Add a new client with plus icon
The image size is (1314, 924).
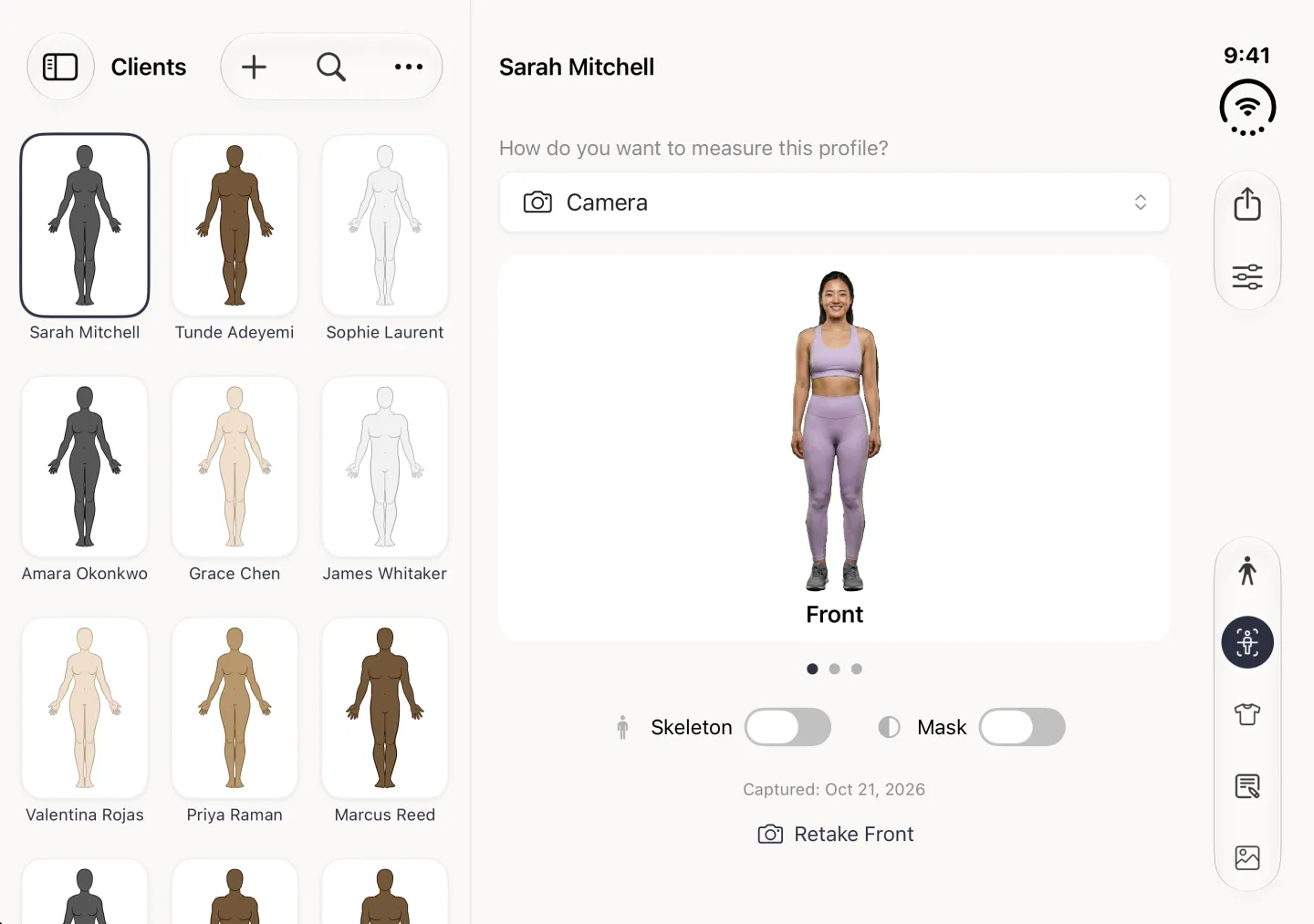(254, 67)
